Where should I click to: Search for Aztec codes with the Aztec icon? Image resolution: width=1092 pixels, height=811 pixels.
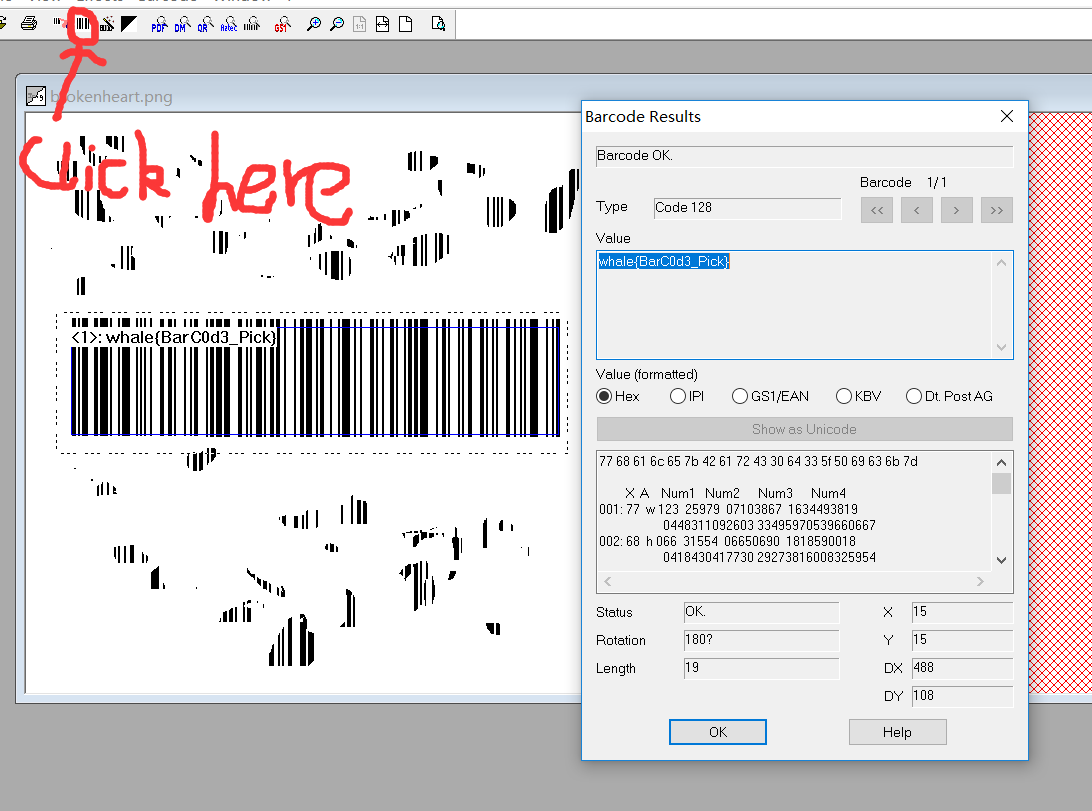click(228, 24)
